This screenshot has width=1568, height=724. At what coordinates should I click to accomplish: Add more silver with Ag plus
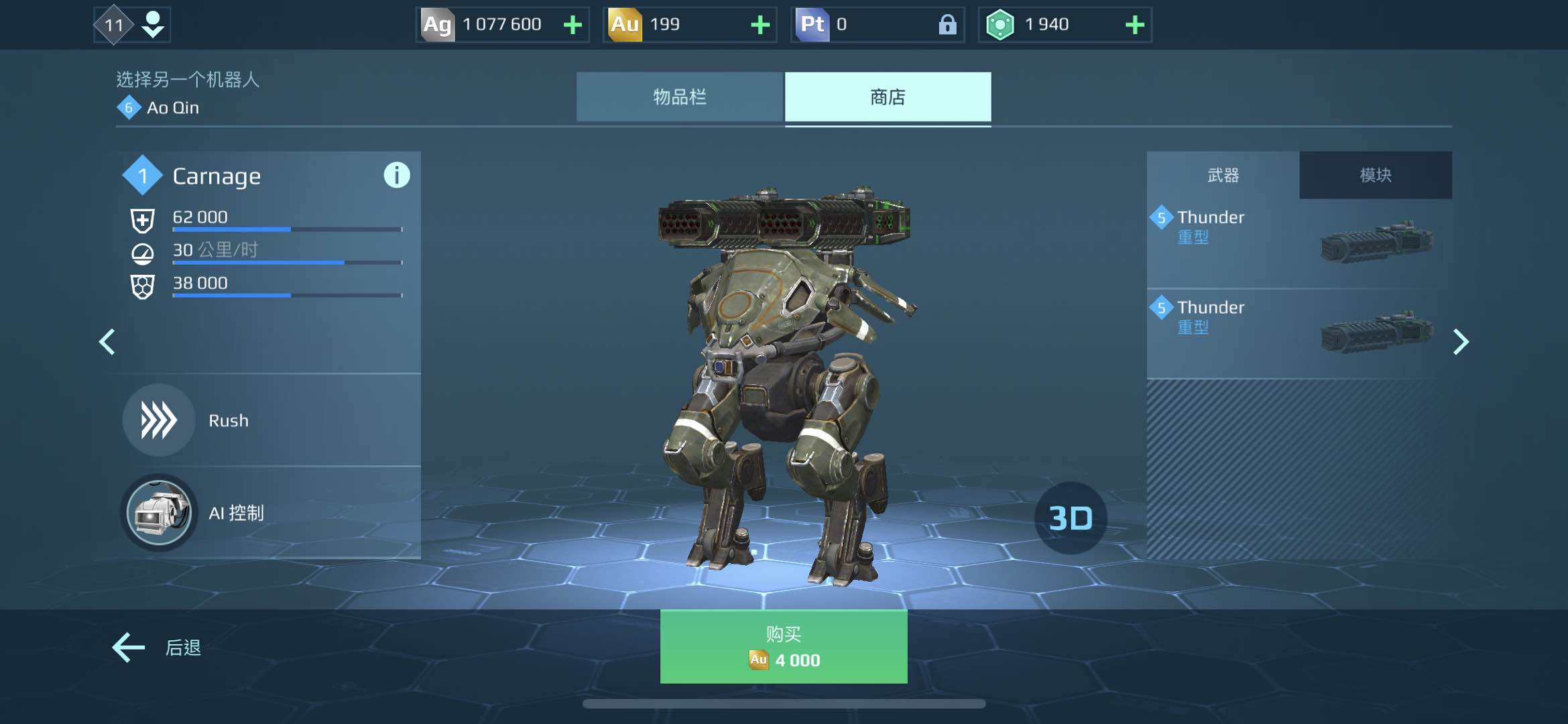point(572,25)
